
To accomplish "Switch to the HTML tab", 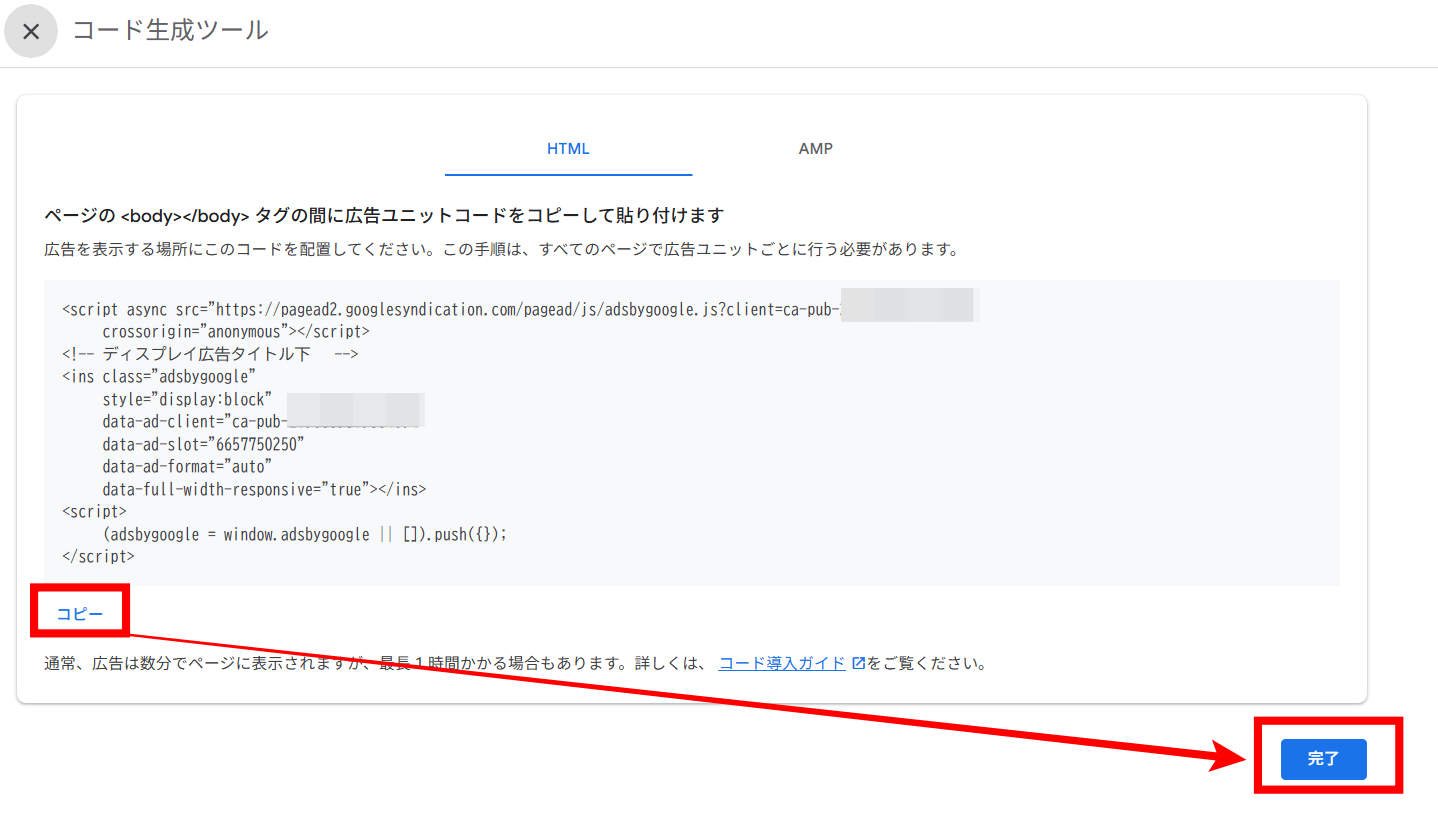I will [568, 149].
